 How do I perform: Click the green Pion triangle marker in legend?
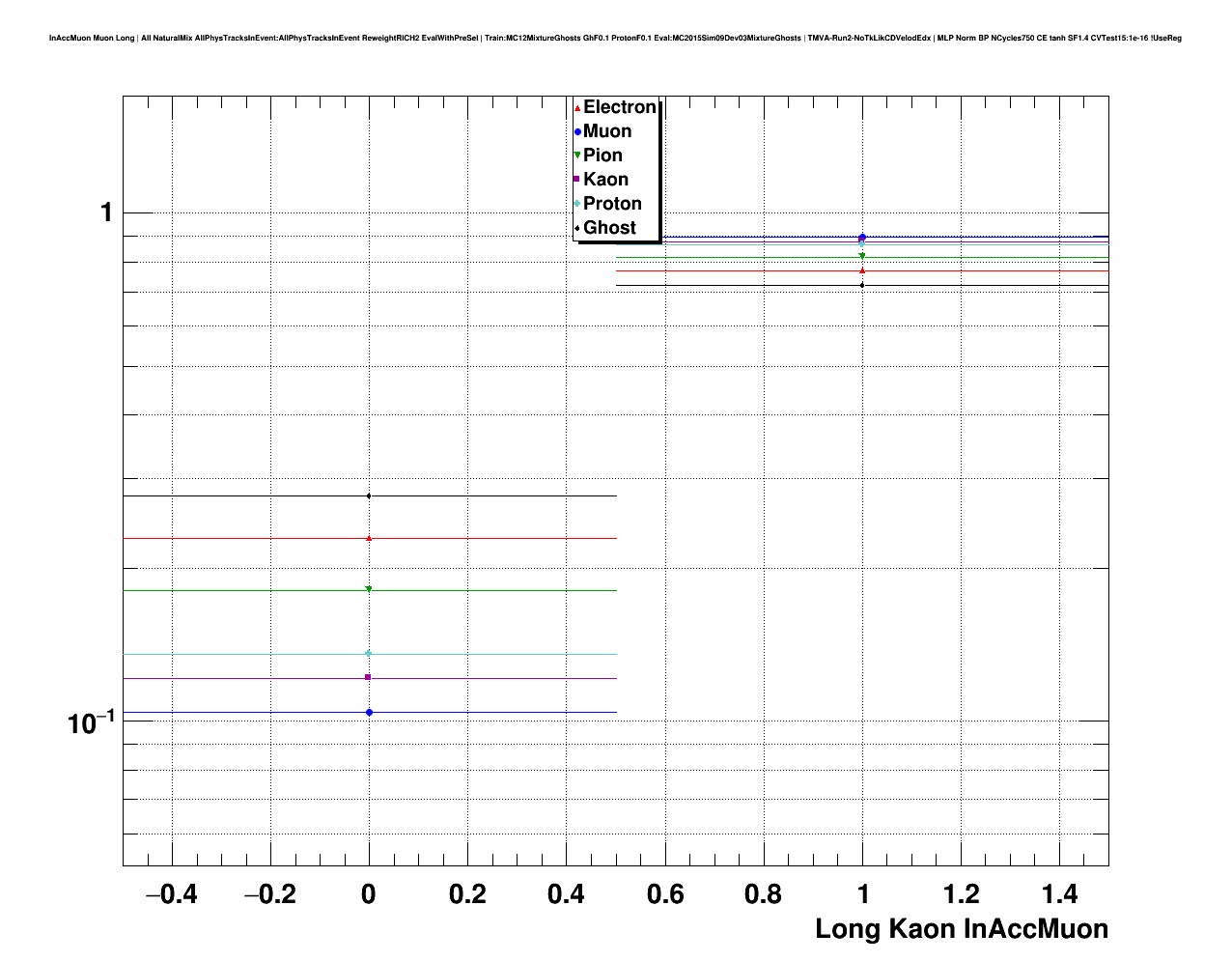click(x=577, y=156)
